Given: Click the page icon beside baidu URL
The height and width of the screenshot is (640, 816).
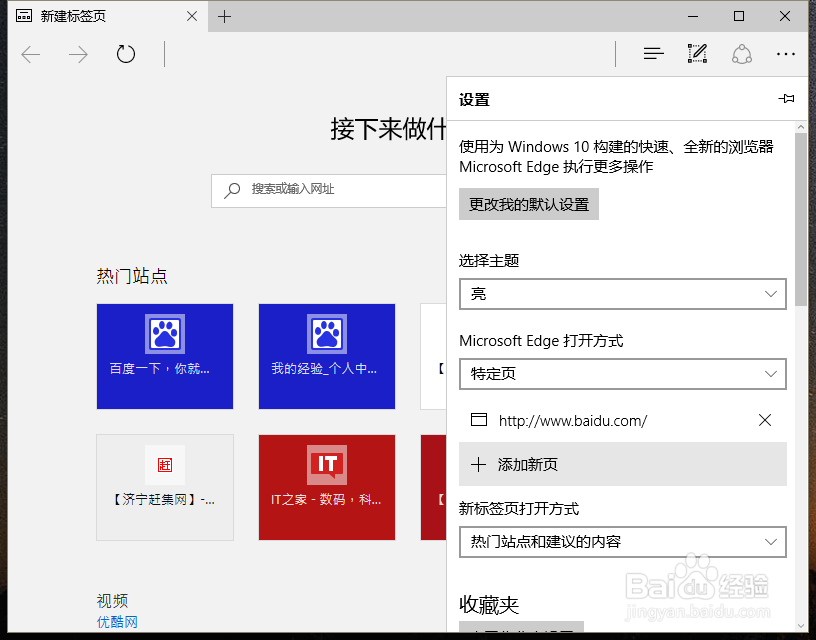Looking at the screenshot, I should coord(479,419).
